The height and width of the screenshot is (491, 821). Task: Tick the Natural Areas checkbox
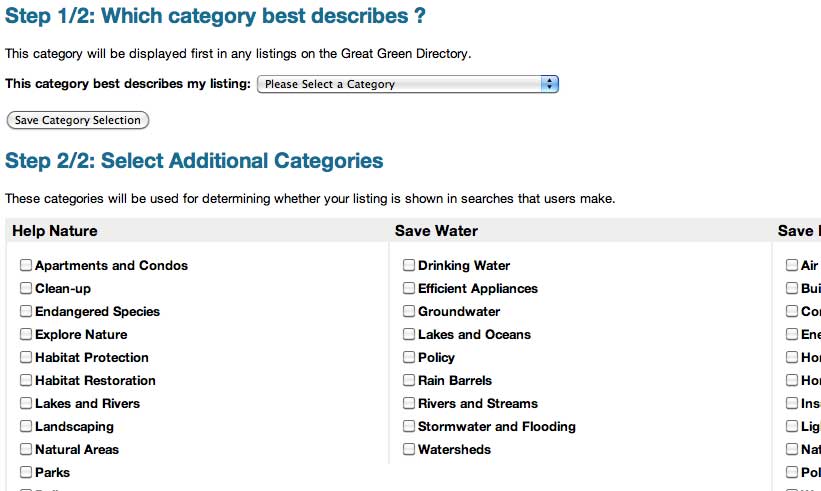click(26, 450)
